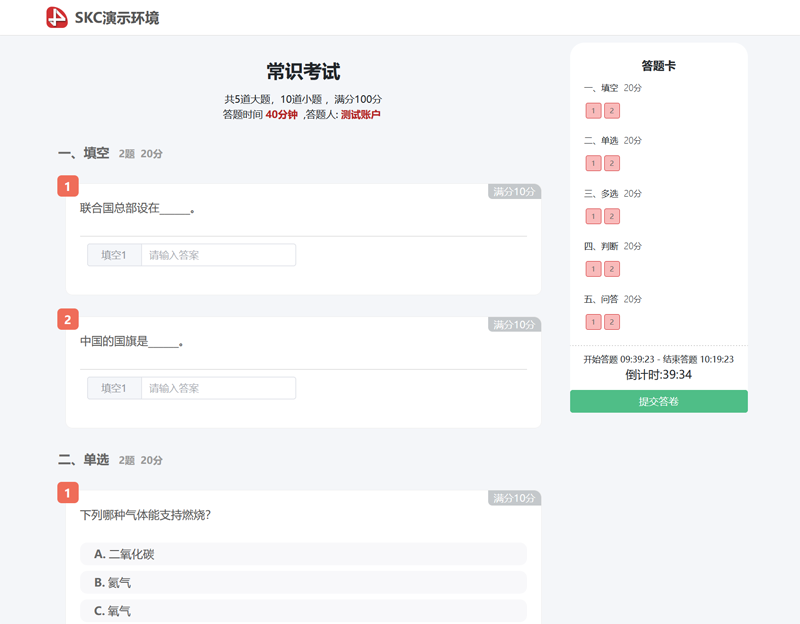Screen dimensions: 800x624
Task: Jump to fill-in-blank question 2 in answer card
Action: (612, 110)
